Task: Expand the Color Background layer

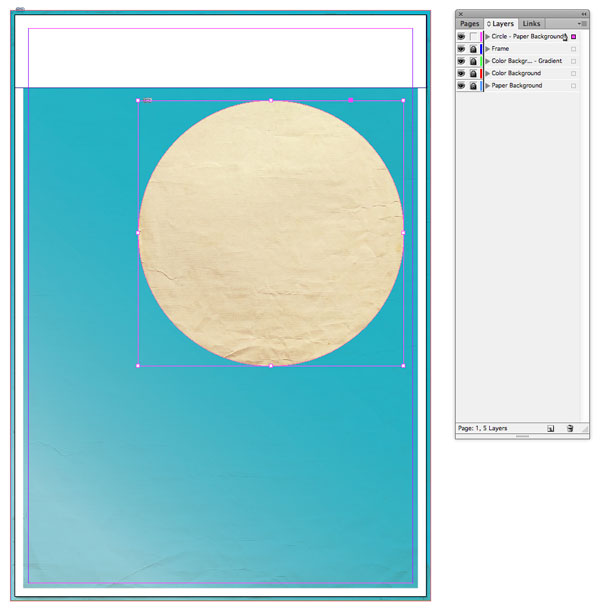Action: pyautogui.click(x=488, y=74)
